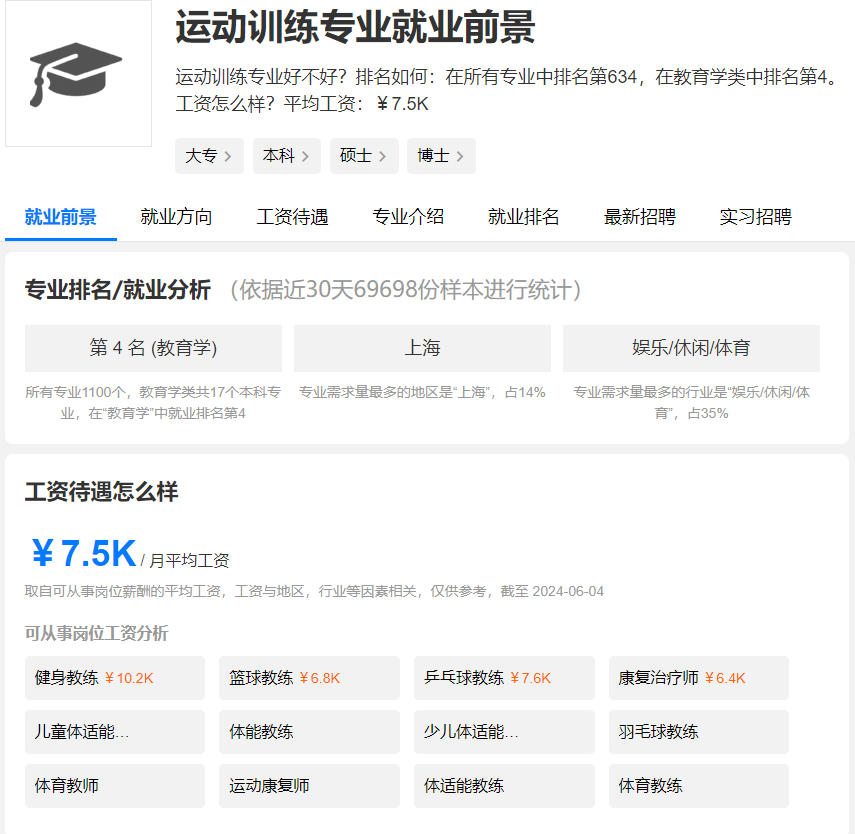855x834 pixels.
Task: View the 就业排名 tab
Action: [523, 217]
